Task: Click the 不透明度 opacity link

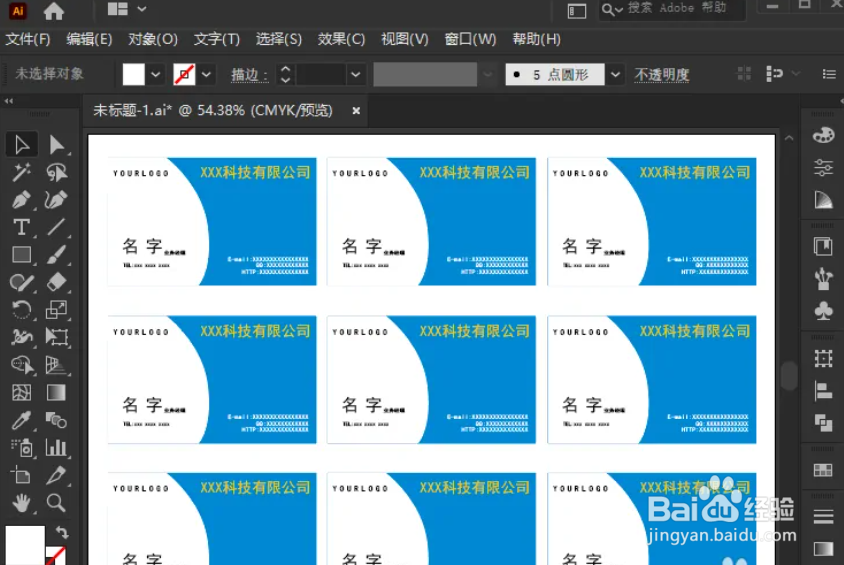Action: (x=662, y=75)
